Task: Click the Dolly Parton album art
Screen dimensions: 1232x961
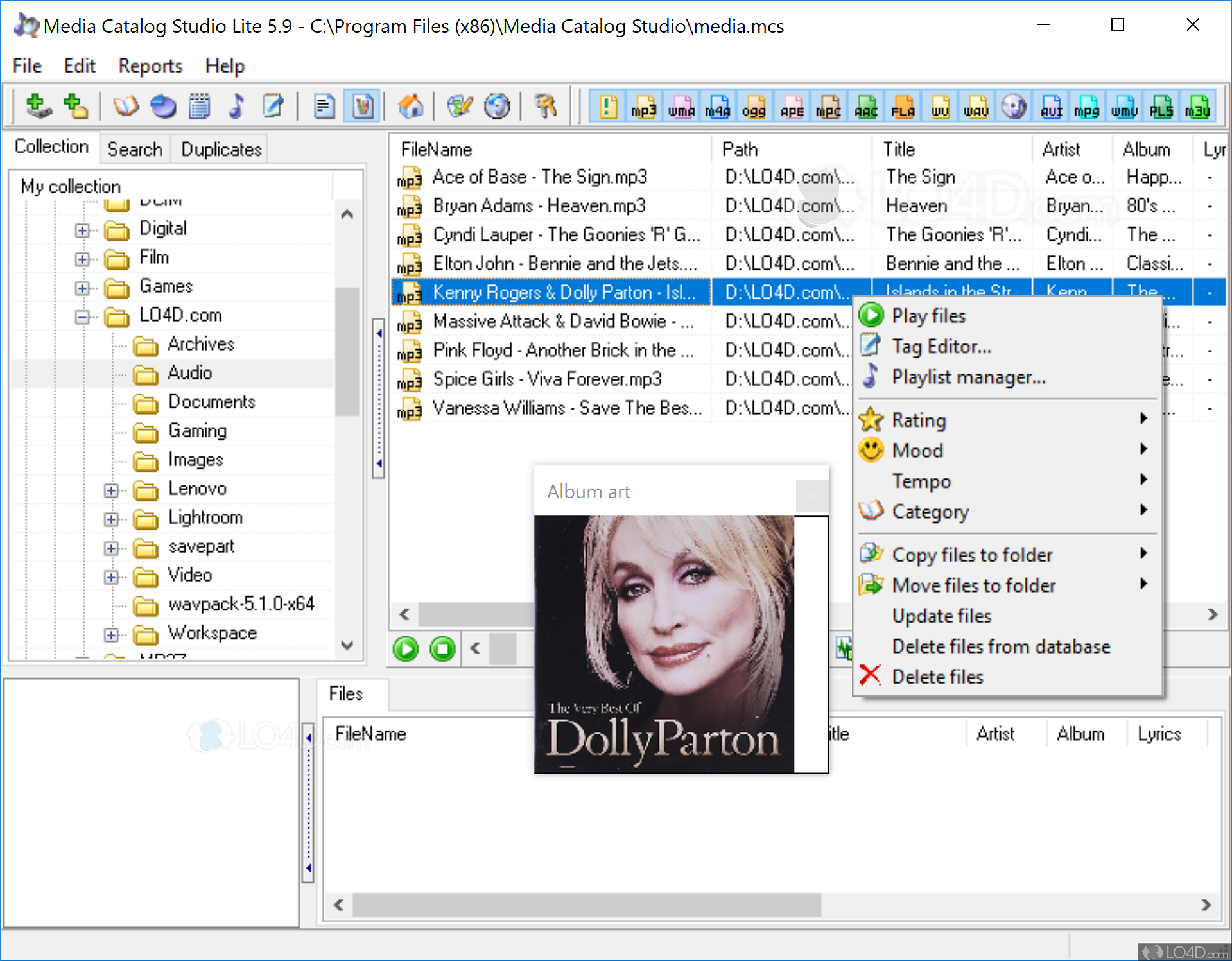Action: point(664,644)
